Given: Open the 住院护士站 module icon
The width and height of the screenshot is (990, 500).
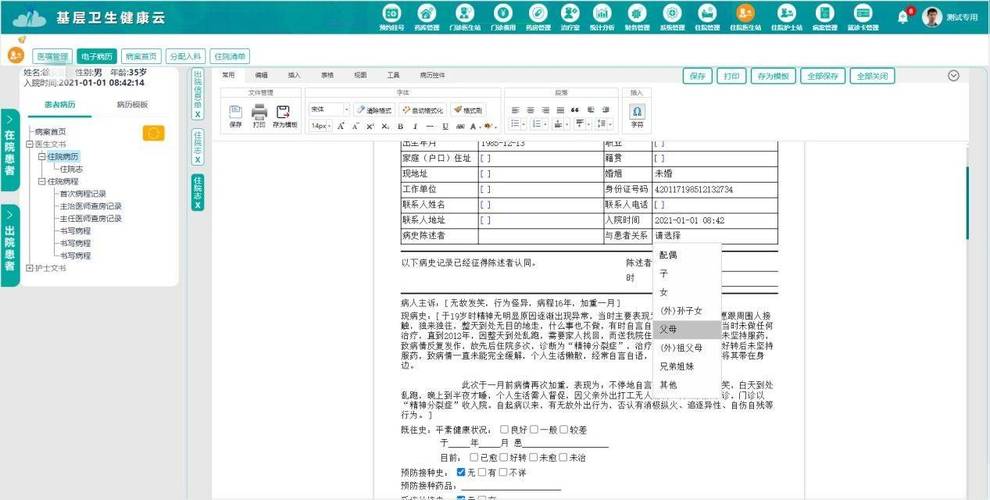Looking at the screenshot, I should [x=786, y=13].
